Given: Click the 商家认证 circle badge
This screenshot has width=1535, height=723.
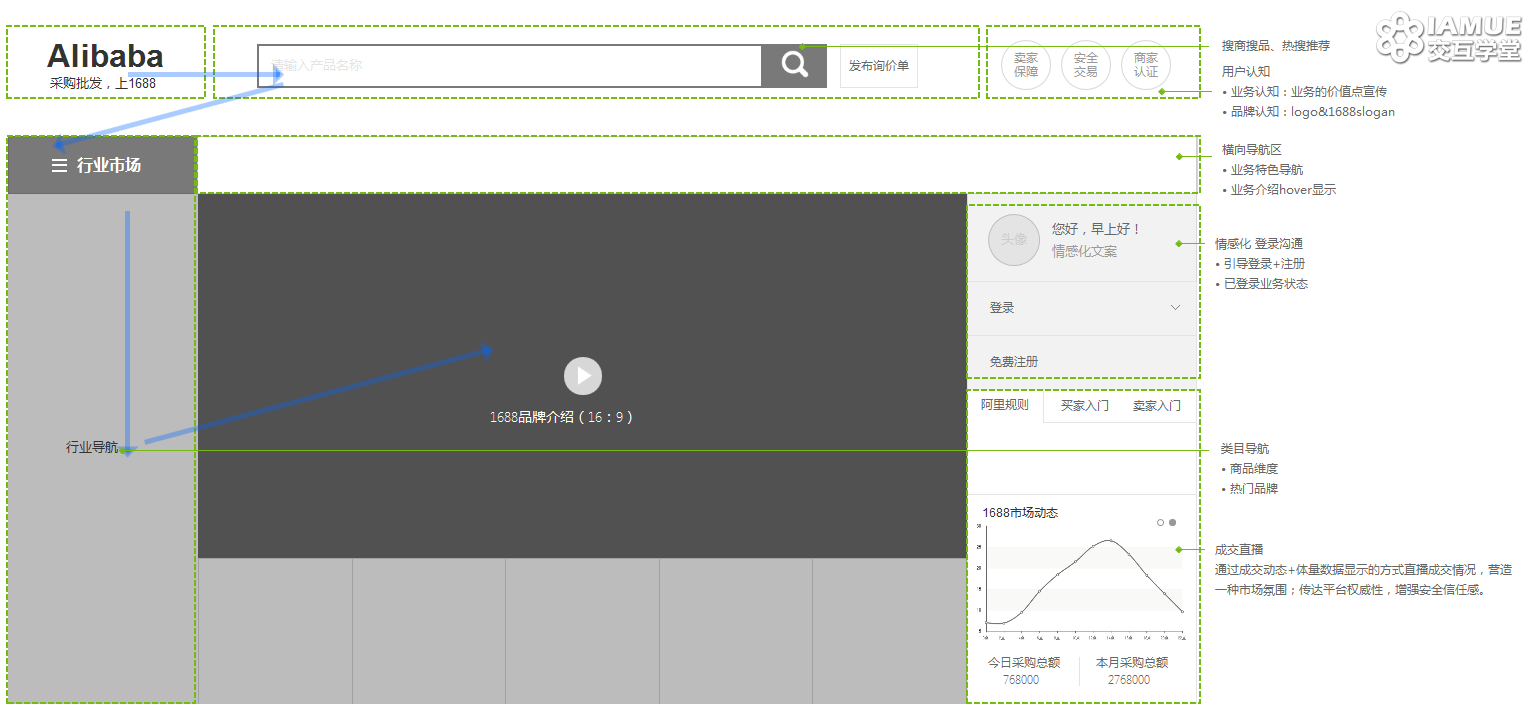Looking at the screenshot, I should (1146, 65).
